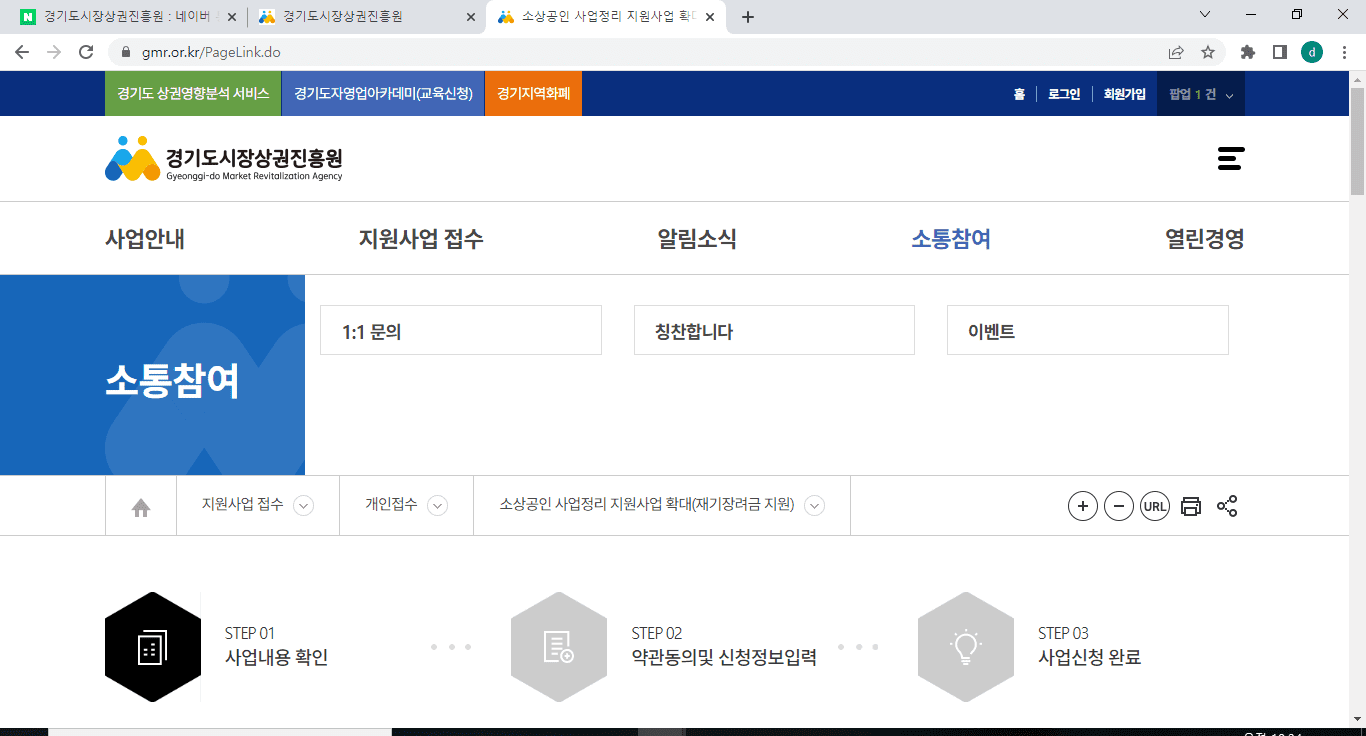Go back with browser back arrow
This screenshot has height=736, width=1366.
(x=22, y=52)
